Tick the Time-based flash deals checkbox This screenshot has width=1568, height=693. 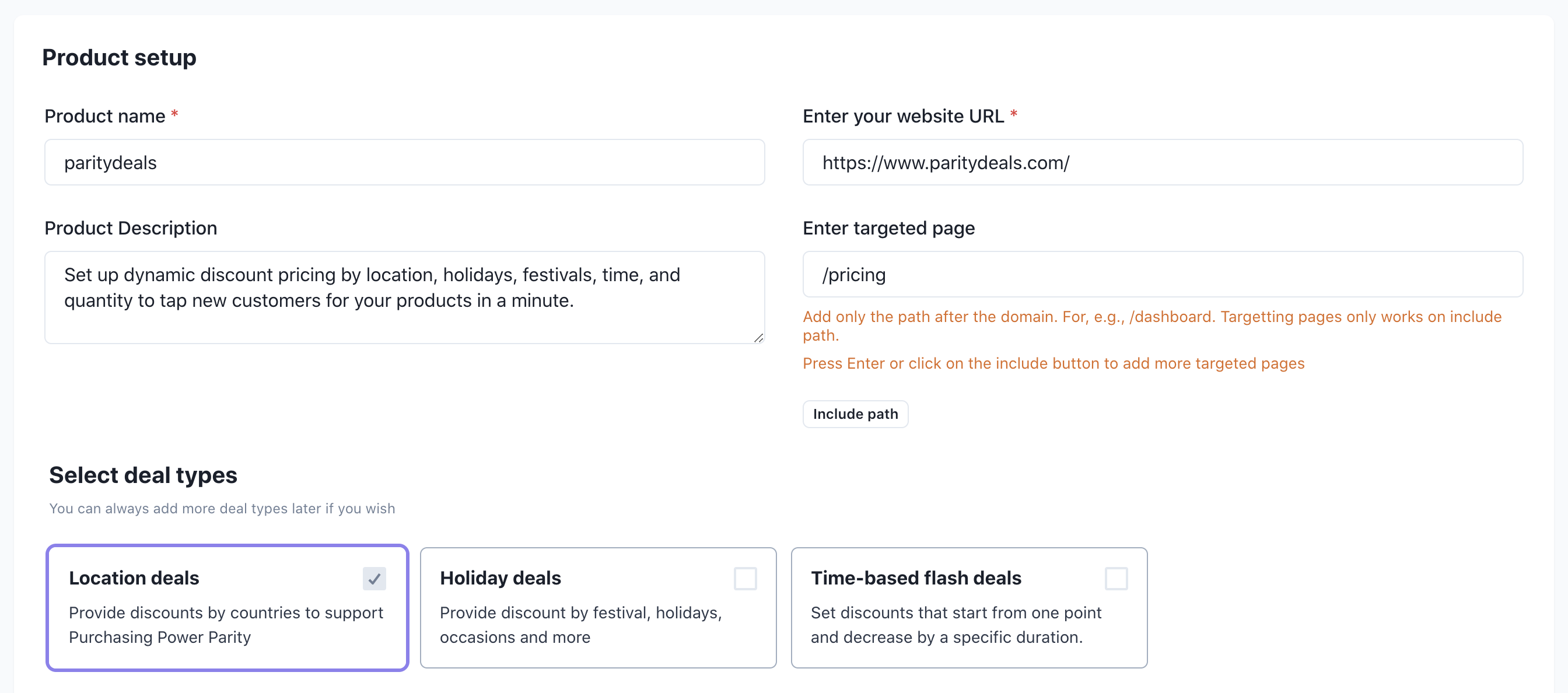pyautogui.click(x=1115, y=578)
